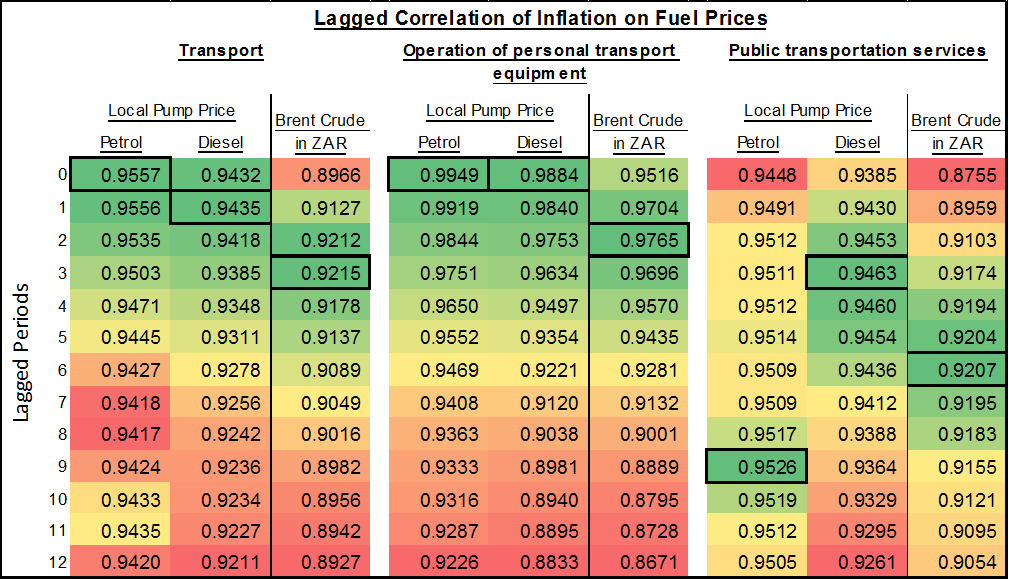Select the 'Petrol' column header under Transport
Image resolution: width=1009 pixels, height=580 pixels.
121,142
